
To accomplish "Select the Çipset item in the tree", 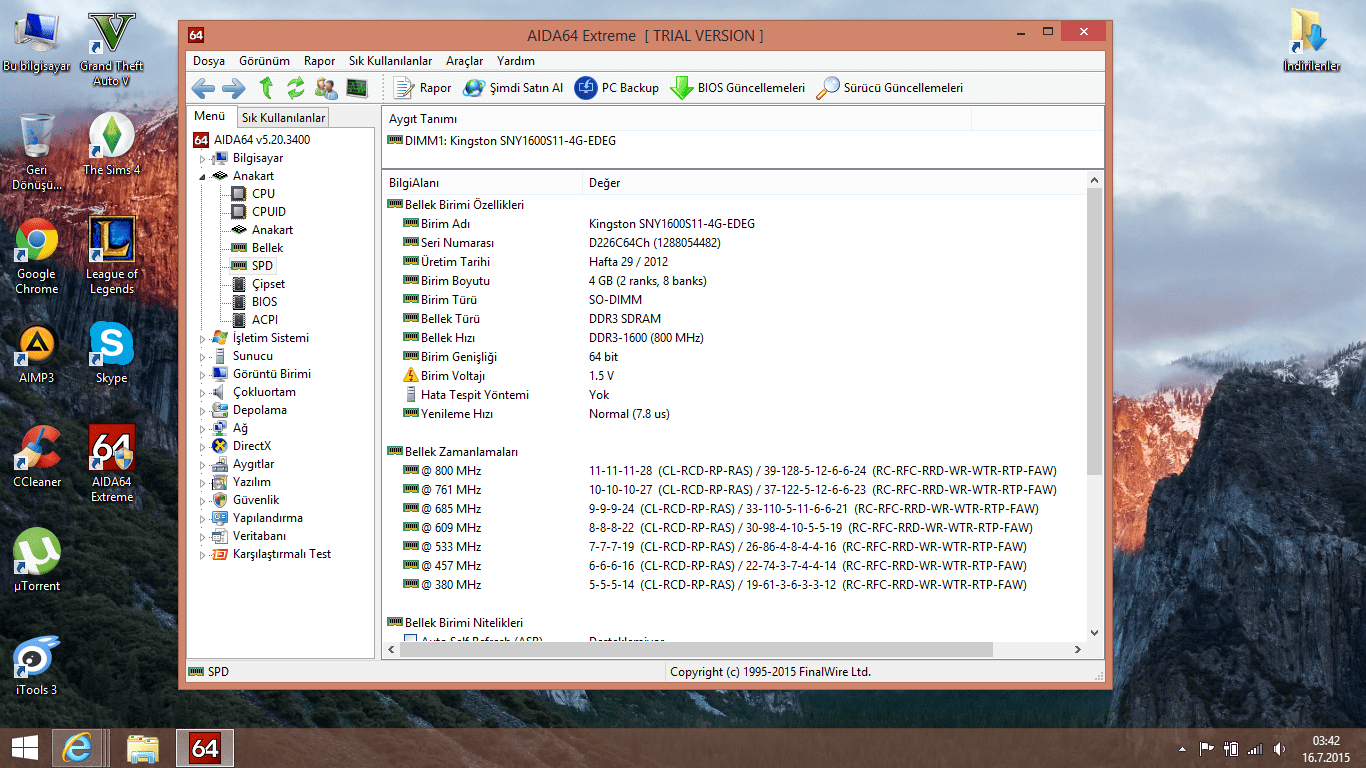I will point(268,284).
